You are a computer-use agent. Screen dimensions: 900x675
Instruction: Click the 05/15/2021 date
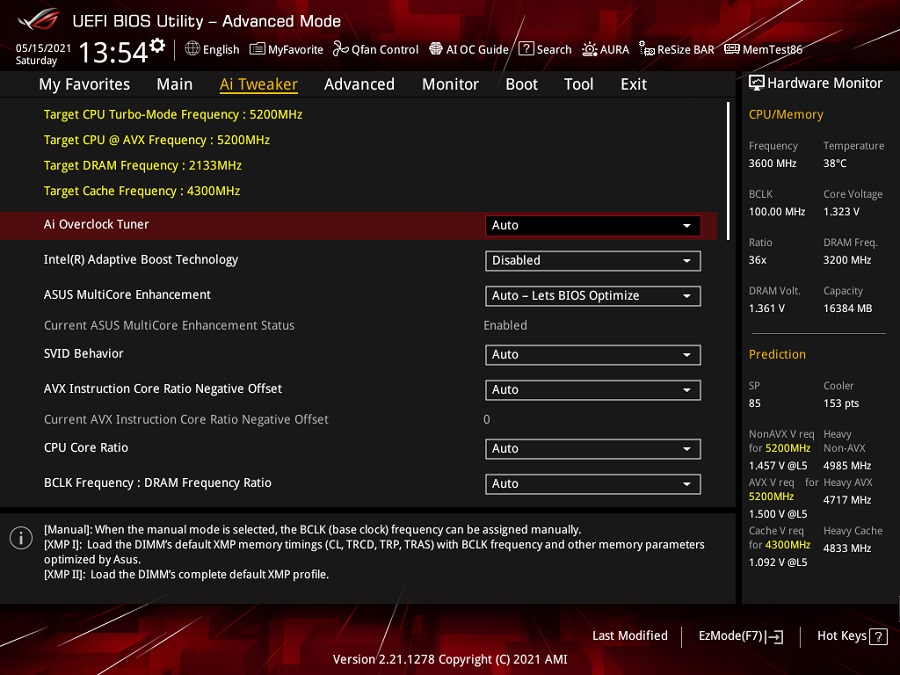tap(43, 48)
